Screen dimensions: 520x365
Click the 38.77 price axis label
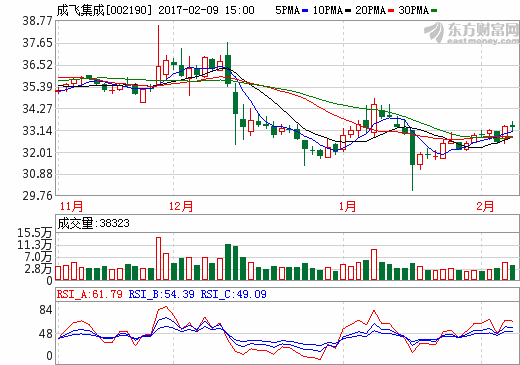[37, 21]
